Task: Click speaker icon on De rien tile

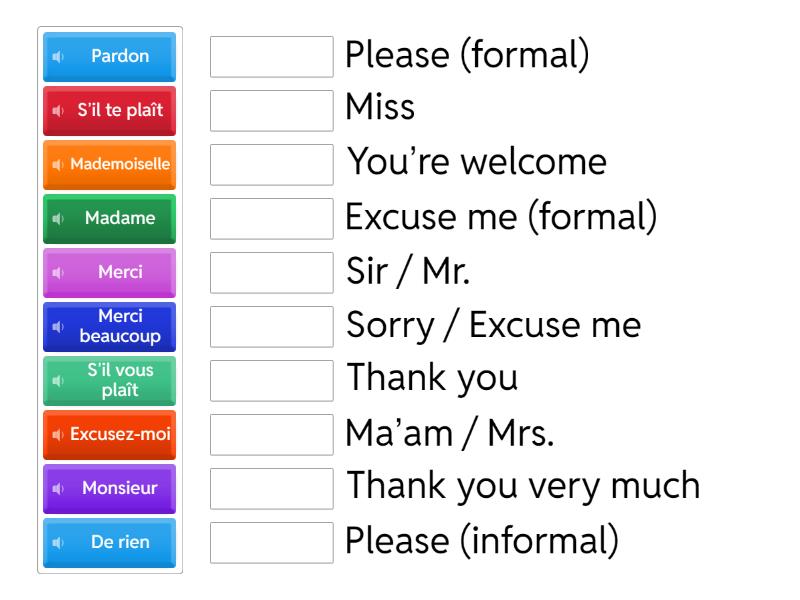Action: coord(58,543)
